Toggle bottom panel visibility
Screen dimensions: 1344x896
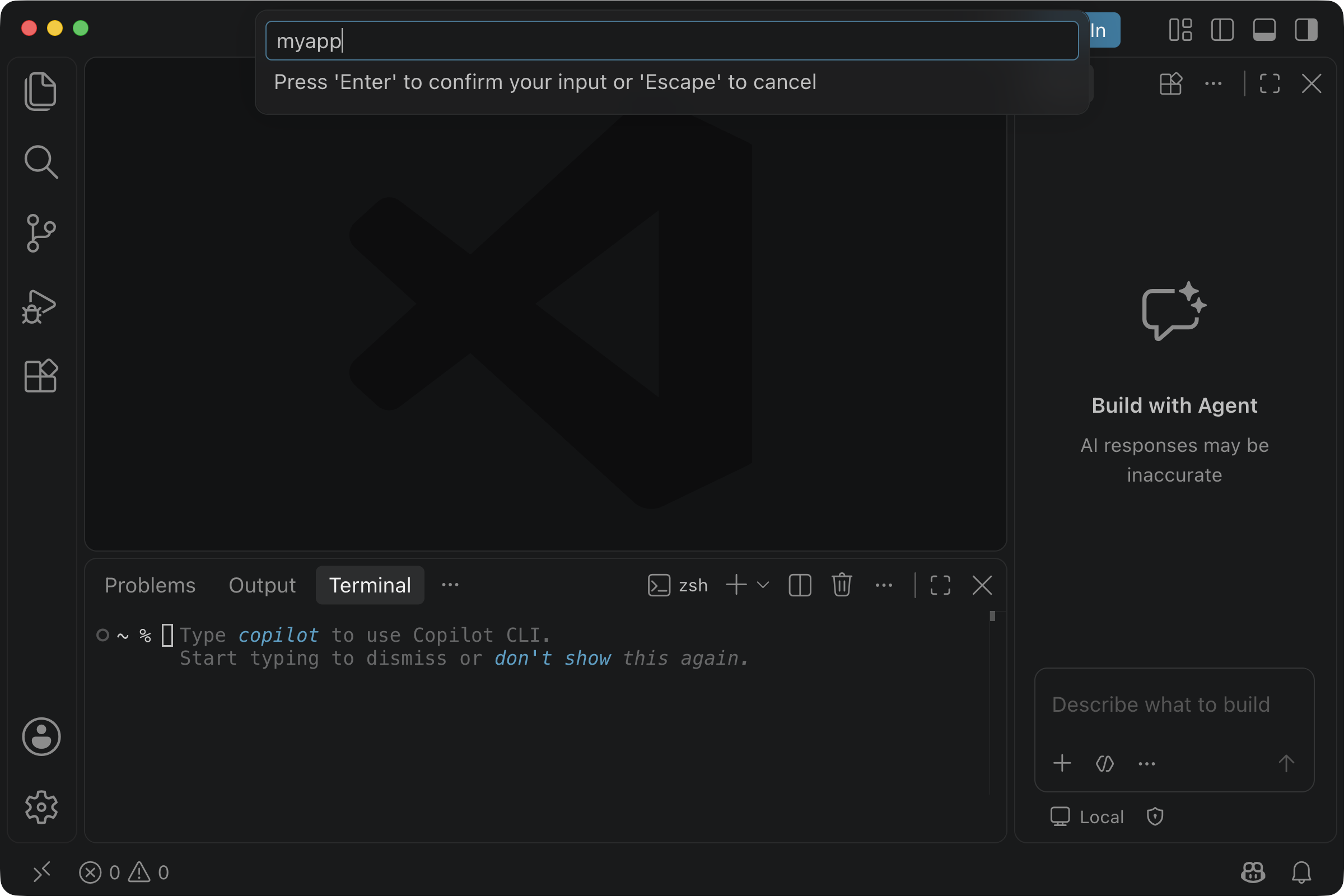pyautogui.click(x=1264, y=30)
